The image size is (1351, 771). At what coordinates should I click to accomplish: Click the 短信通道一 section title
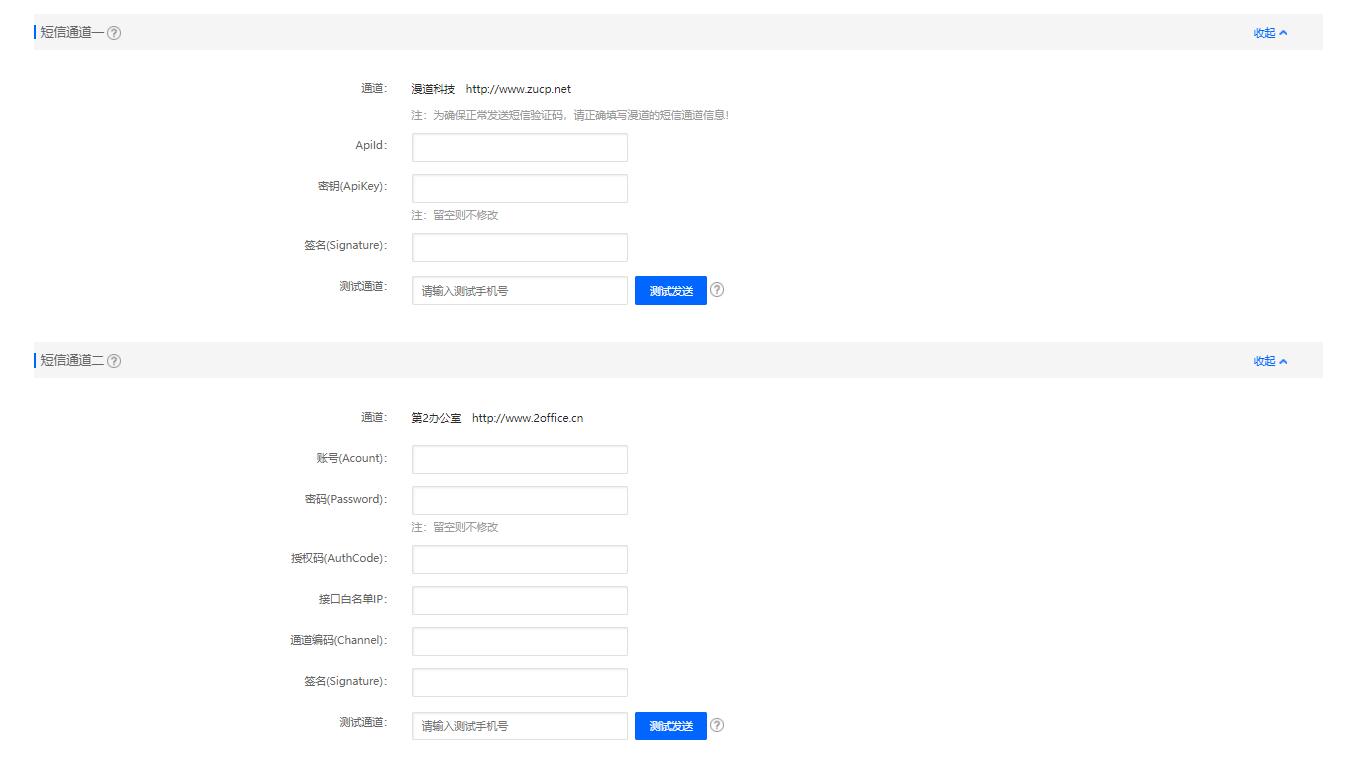[72, 33]
